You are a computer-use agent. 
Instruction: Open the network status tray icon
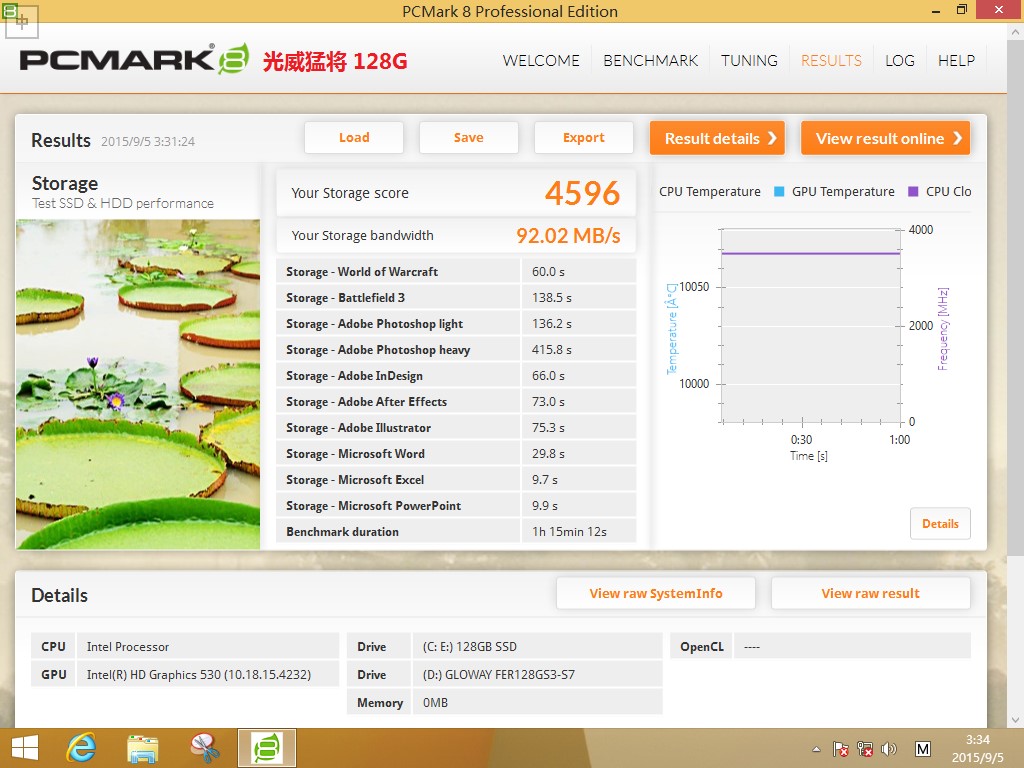coord(865,749)
